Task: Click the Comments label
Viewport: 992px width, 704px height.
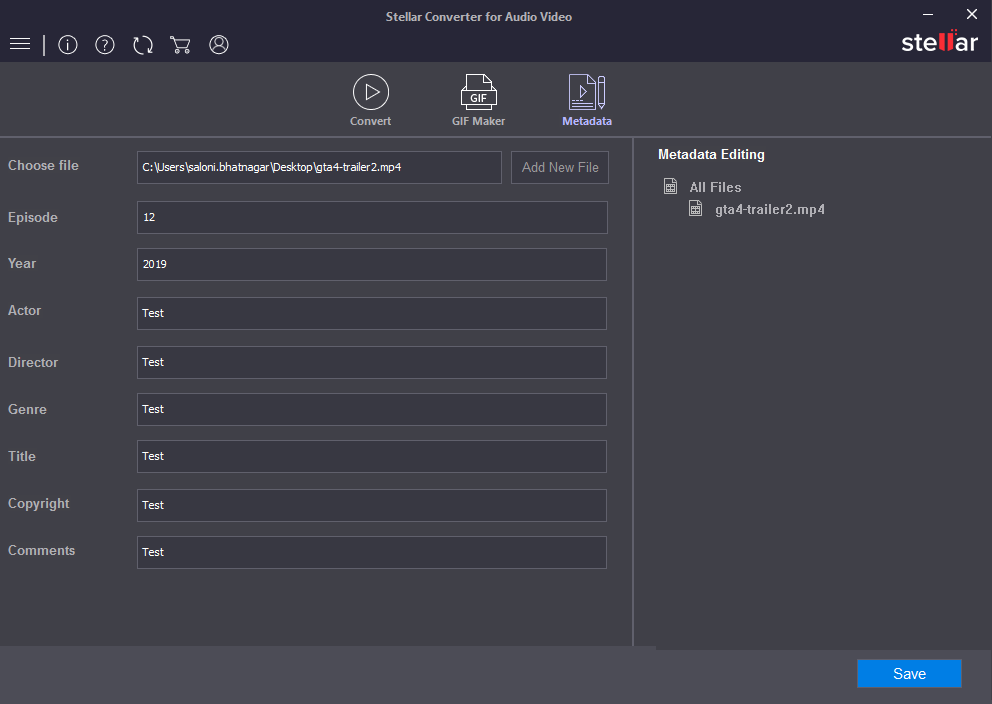Action: click(x=41, y=550)
